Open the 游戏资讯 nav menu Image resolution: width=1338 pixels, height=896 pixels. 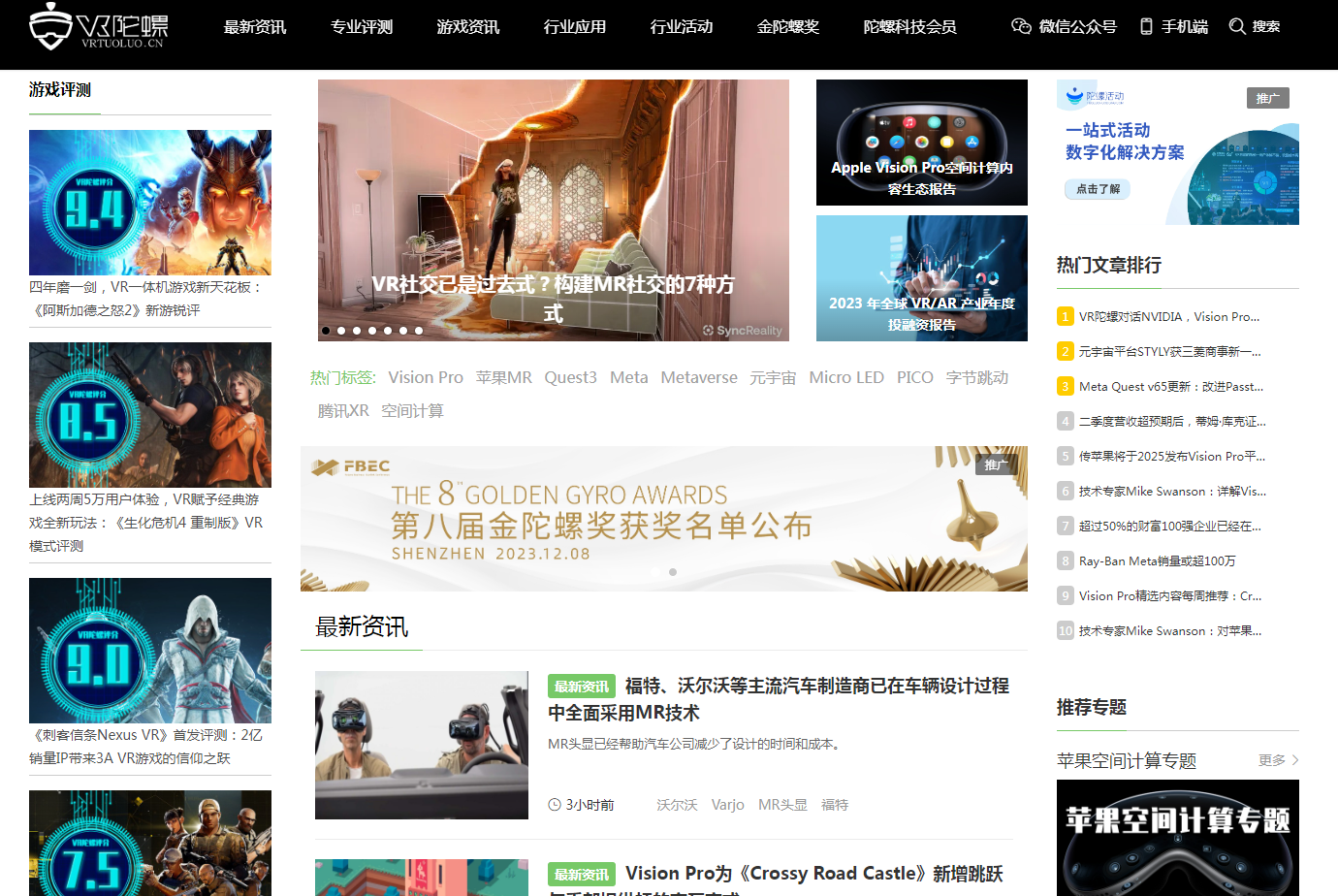tap(468, 27)
